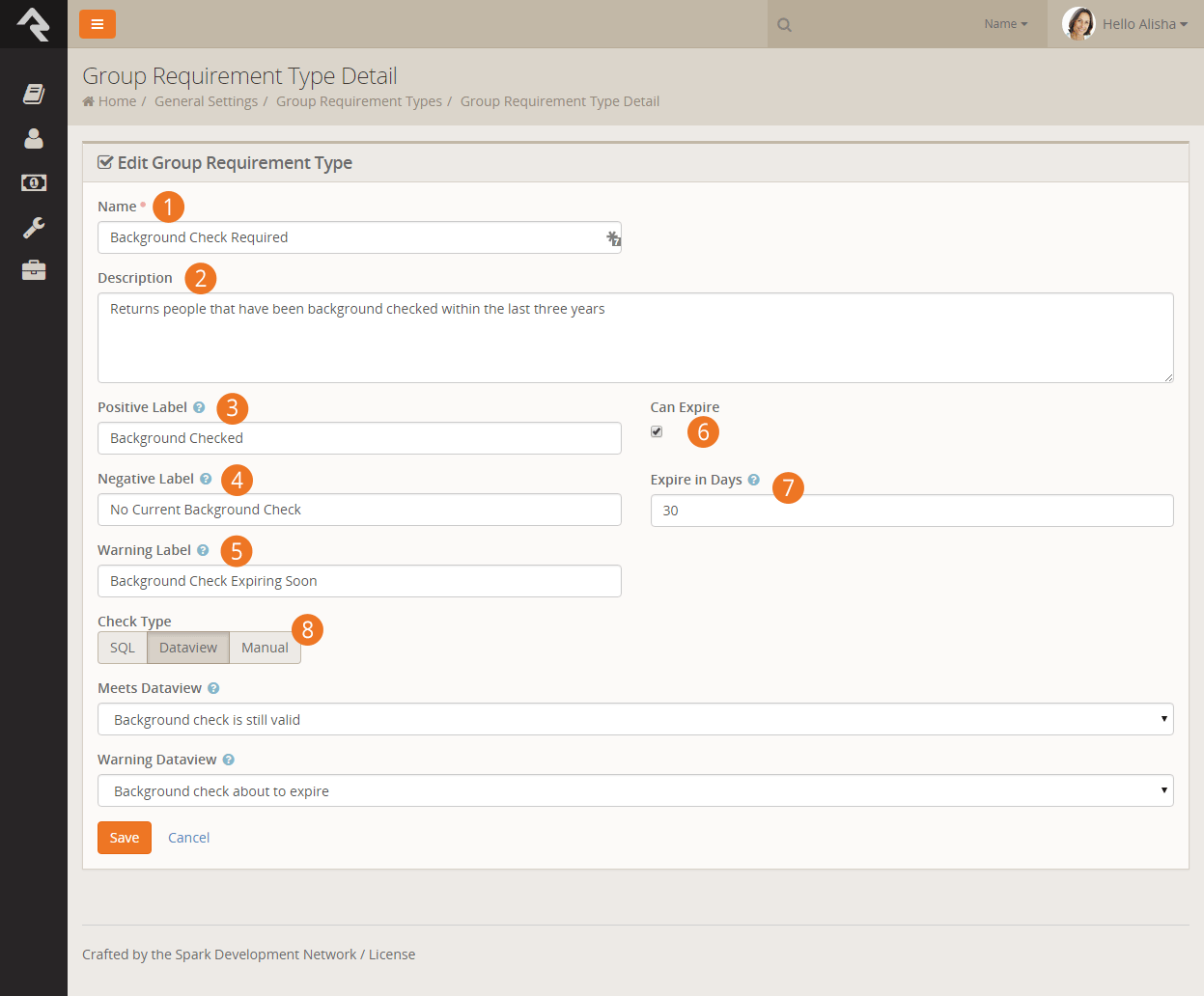
Task: Show help for Positive Label
Action: click(x=199, y=407)
